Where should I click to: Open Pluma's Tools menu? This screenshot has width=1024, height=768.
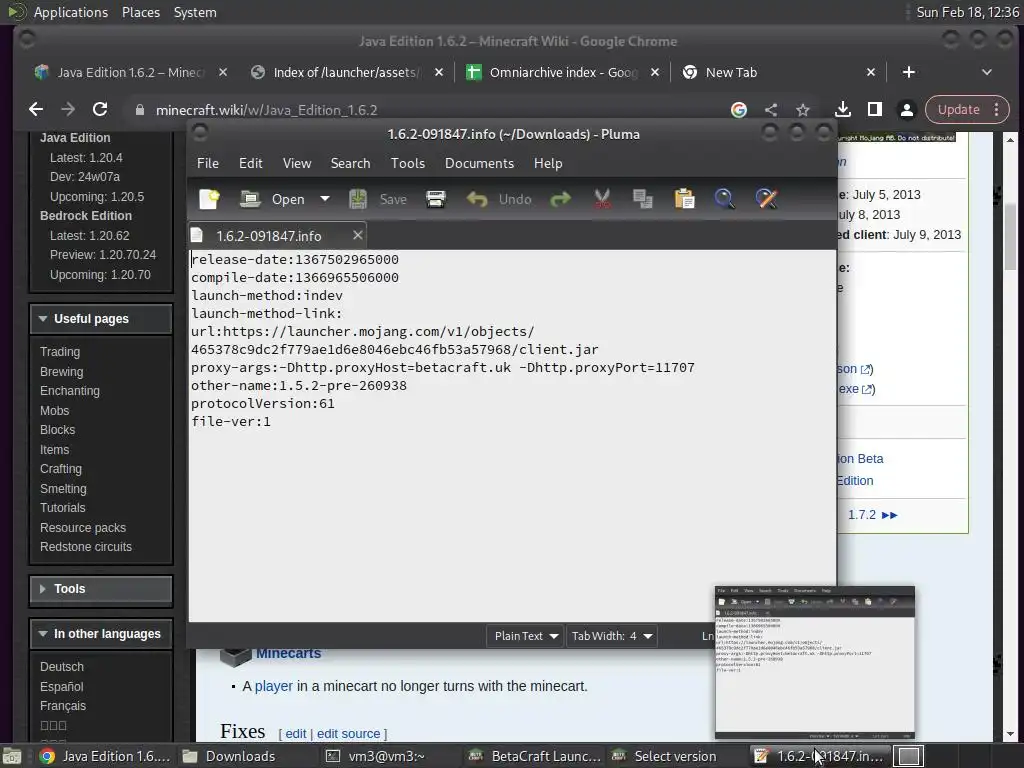click(x=408, y=163)
